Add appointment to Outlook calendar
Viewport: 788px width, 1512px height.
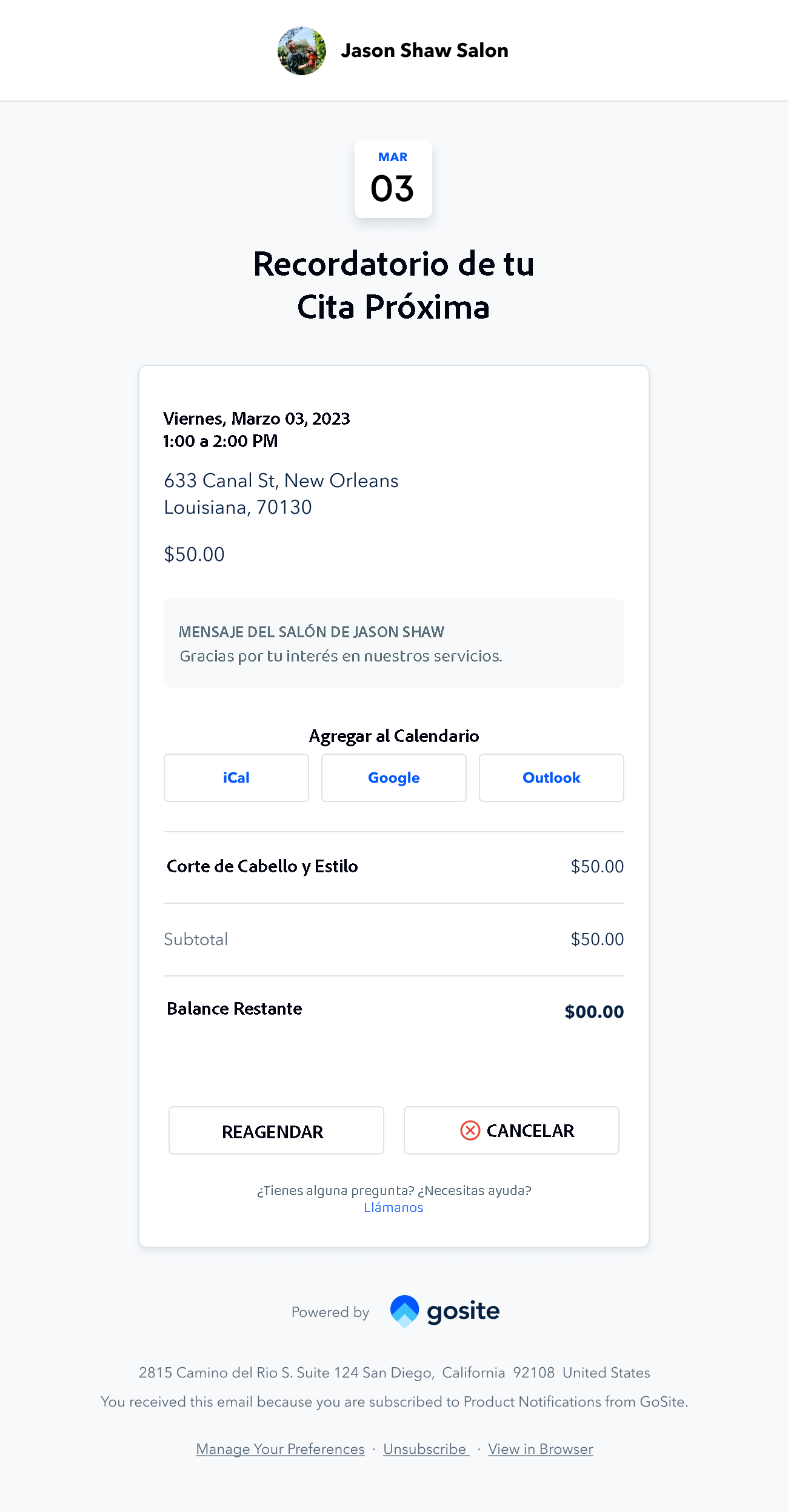pos(551,778)
